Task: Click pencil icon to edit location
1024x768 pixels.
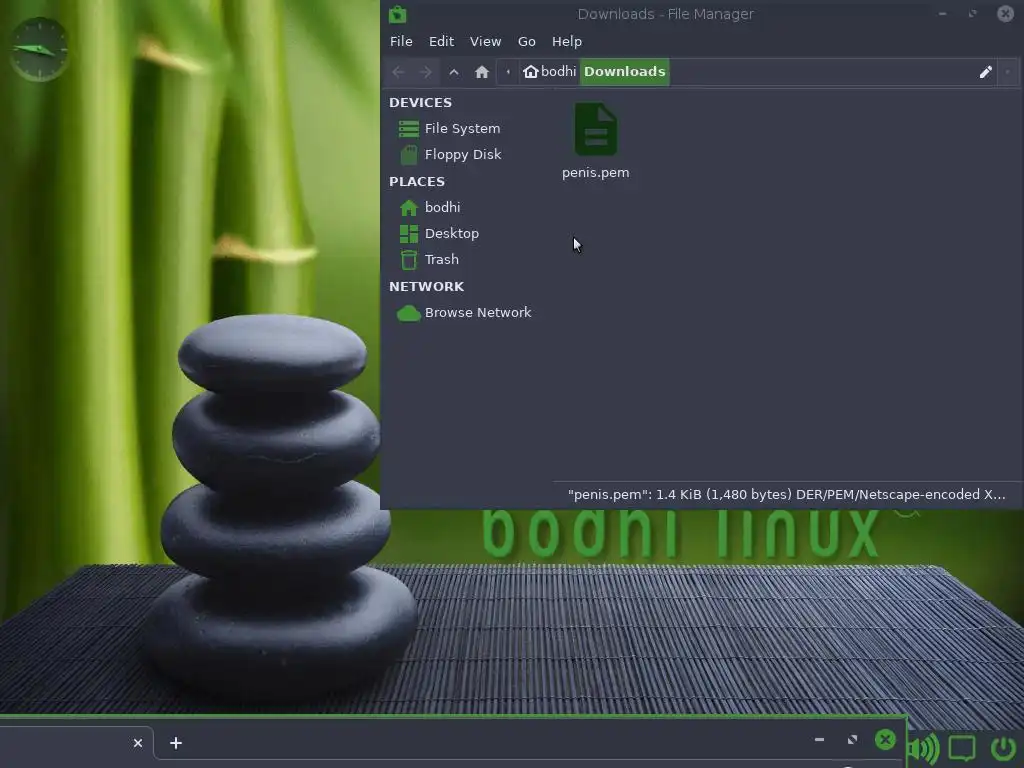Action: (985, 72)
